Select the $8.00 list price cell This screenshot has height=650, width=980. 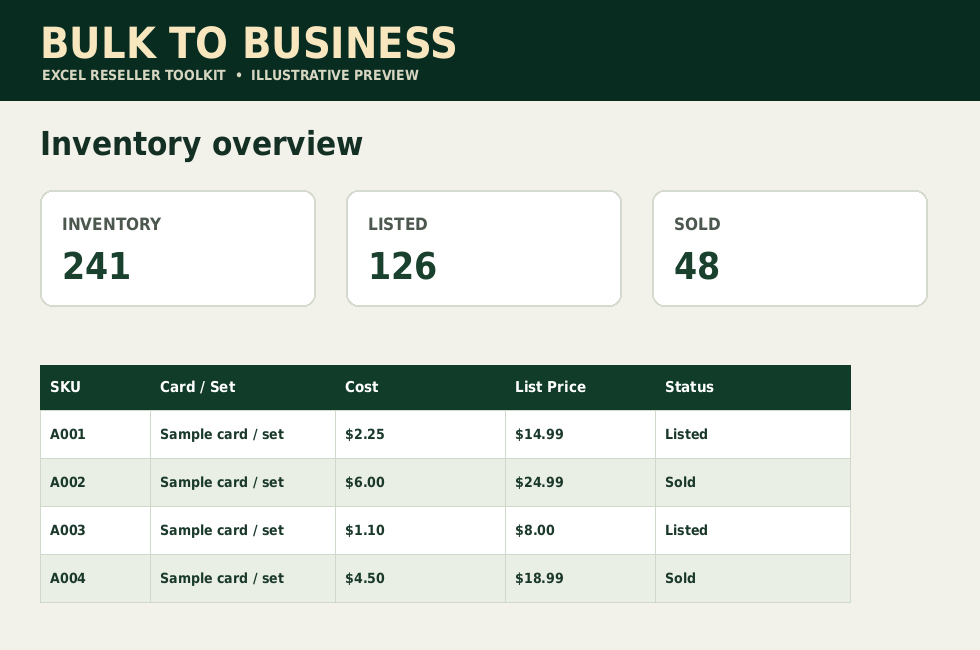click(580, 531)
